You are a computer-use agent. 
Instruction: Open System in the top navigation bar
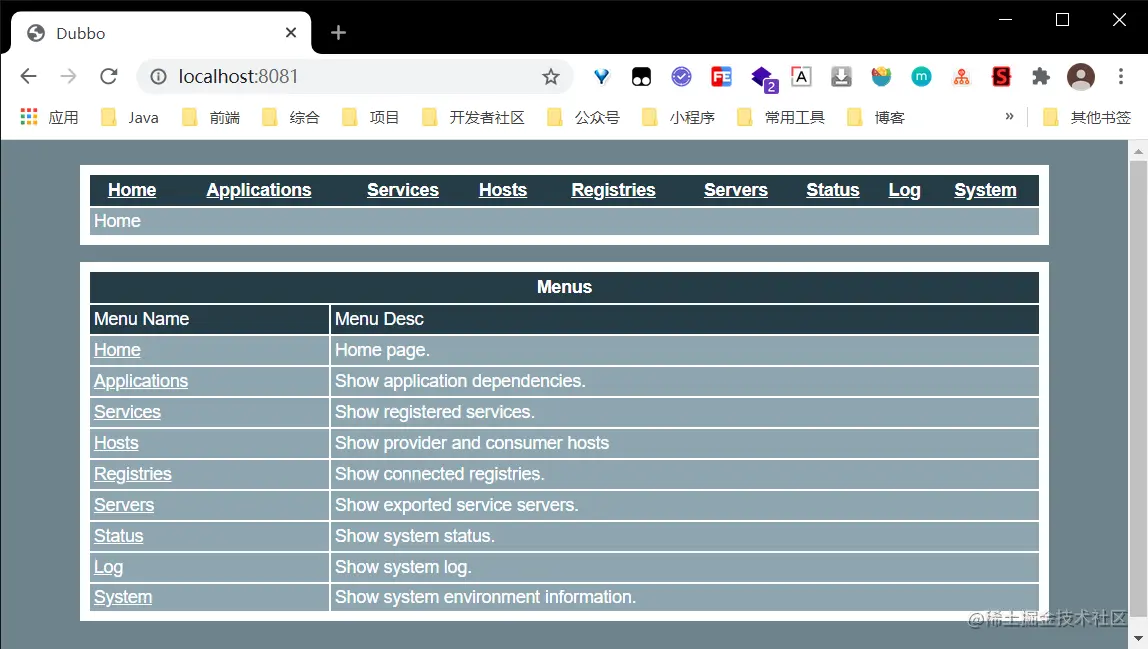tap(985, 190)
